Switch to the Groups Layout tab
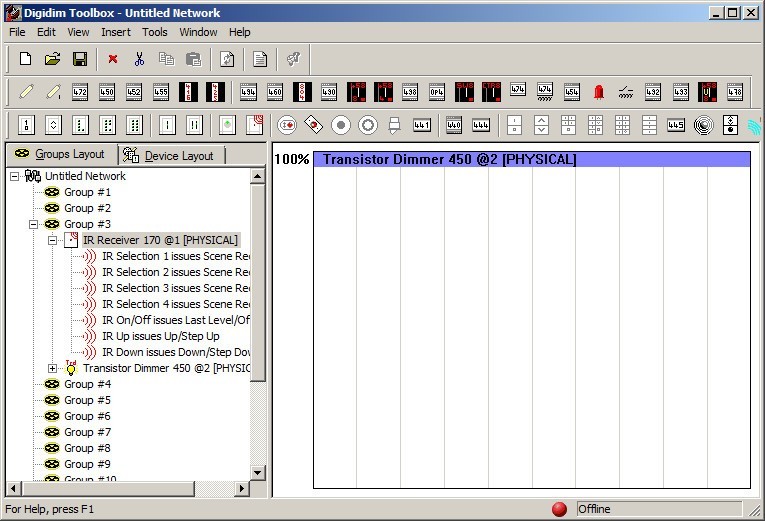This screenshot has width=765, height=521. pos(61,154)
